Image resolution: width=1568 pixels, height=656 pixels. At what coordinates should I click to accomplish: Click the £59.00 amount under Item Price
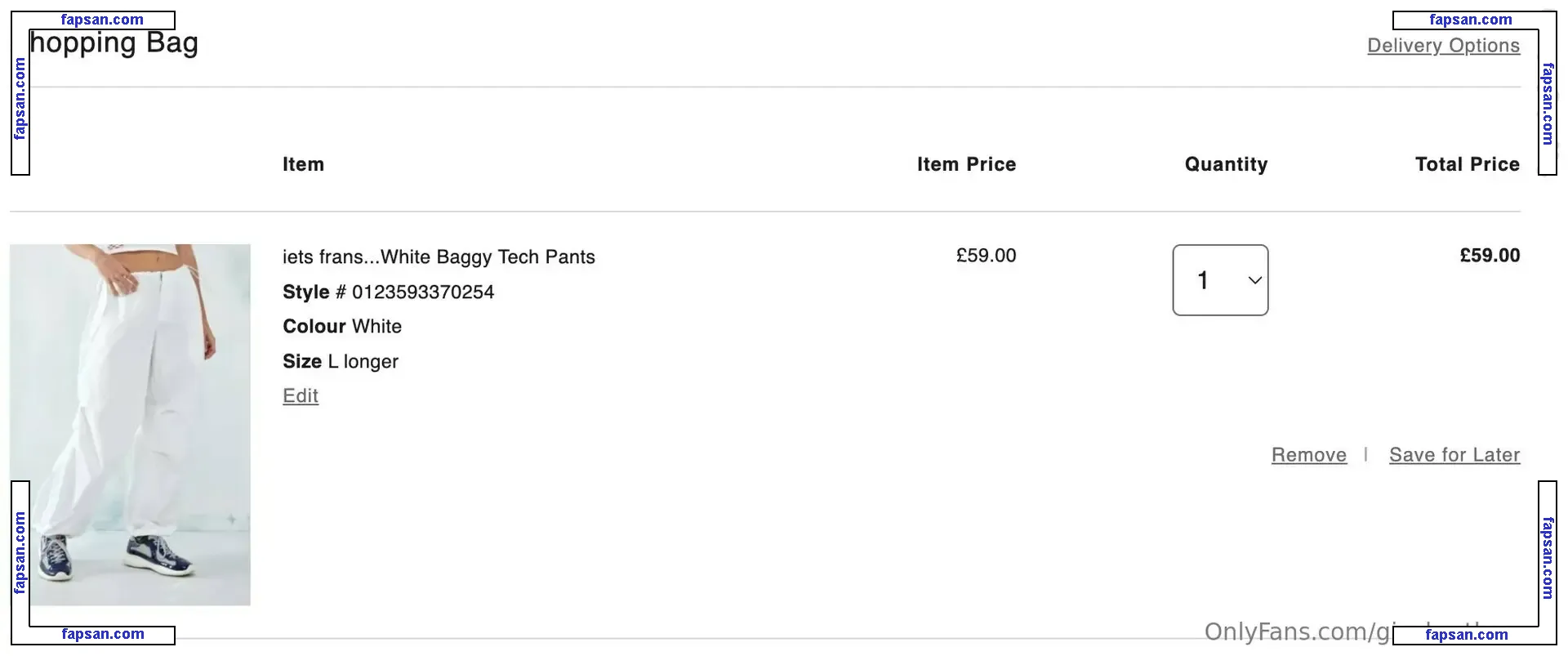point(986,256)
